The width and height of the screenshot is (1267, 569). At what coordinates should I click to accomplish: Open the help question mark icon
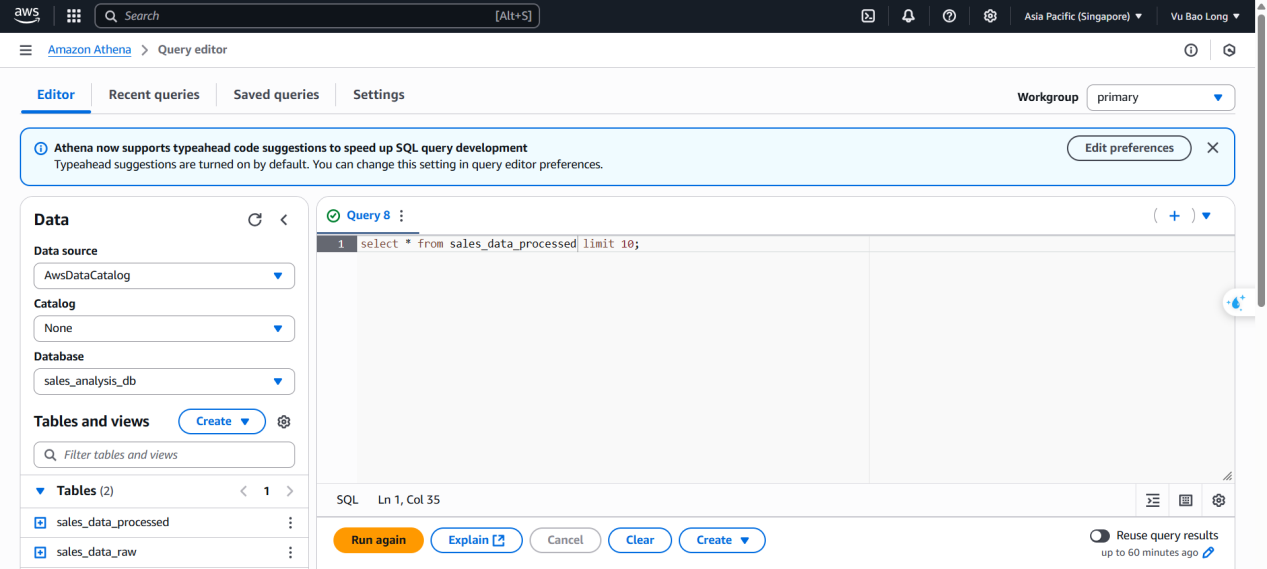(x=949, y=16)
